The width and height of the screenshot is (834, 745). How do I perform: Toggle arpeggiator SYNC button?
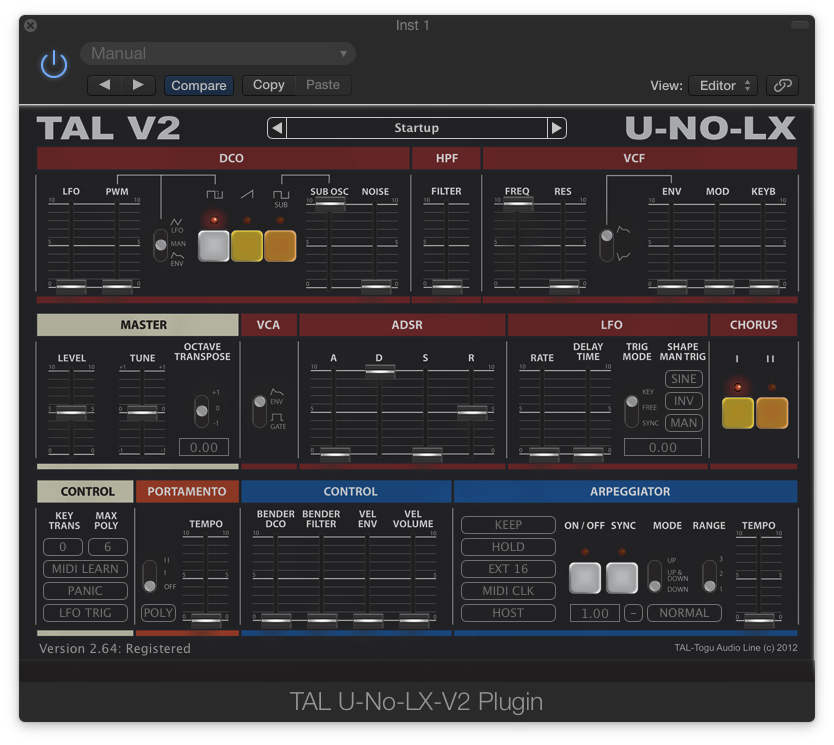[x=622, y=578]
